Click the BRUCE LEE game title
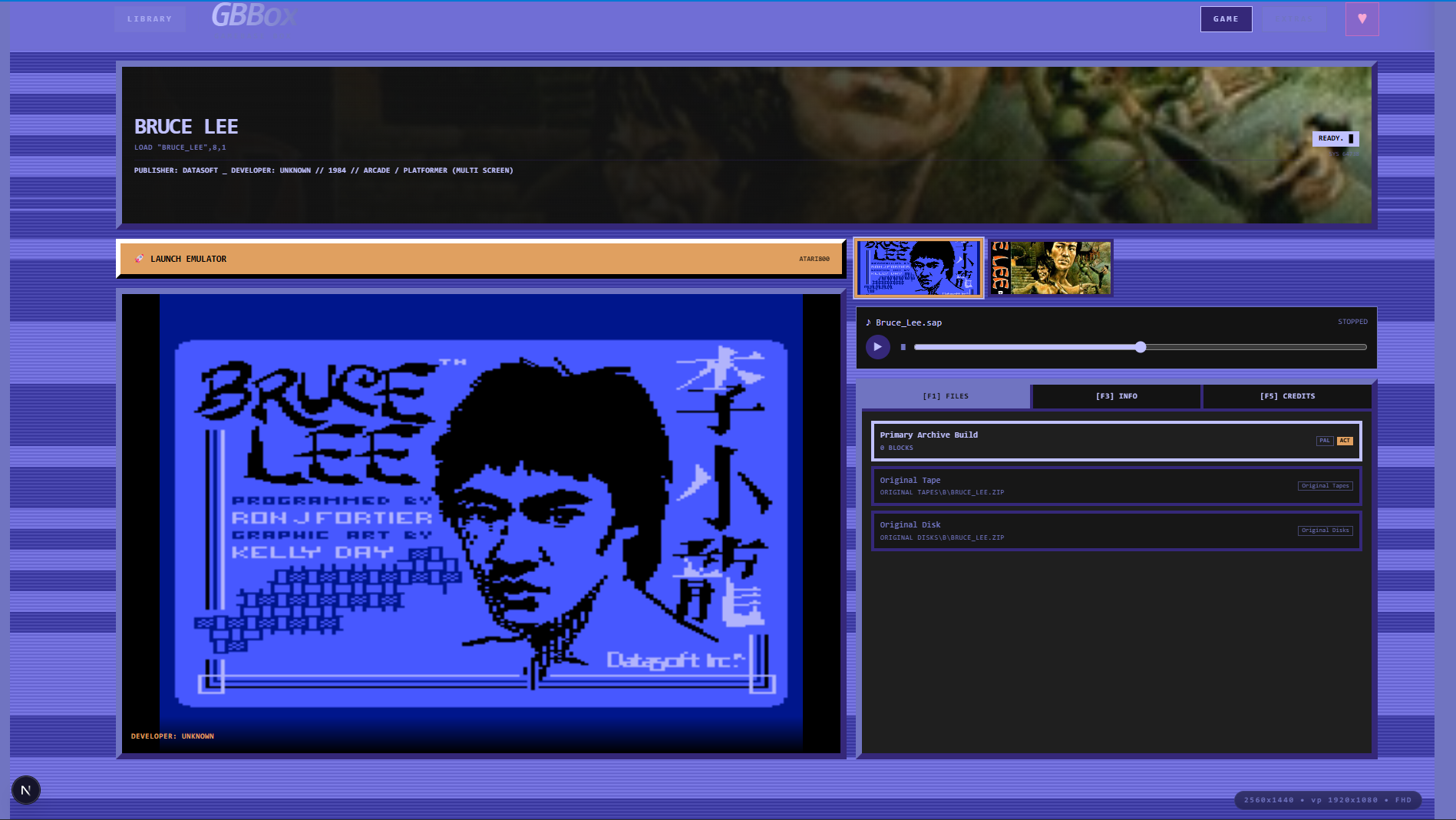Image resolution: width=1456 pixels, height=820 pixels. point(187,127)
